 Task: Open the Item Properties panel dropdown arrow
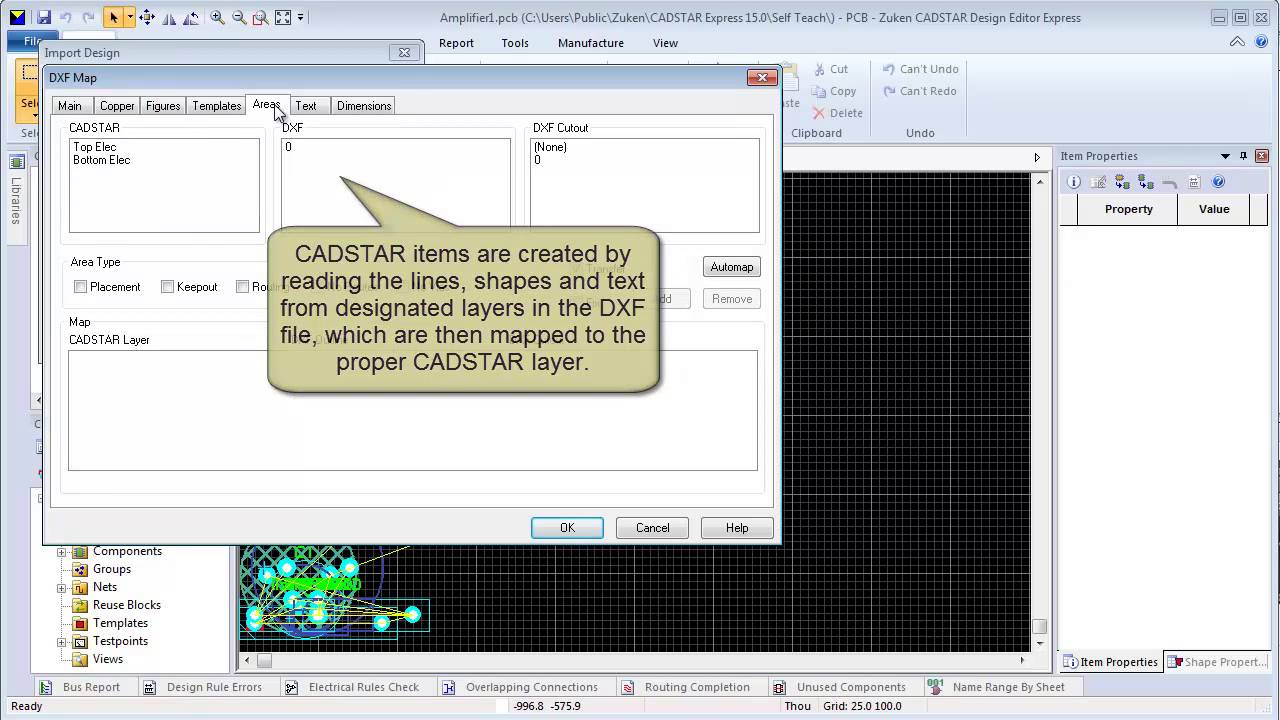pos(1225,156)
